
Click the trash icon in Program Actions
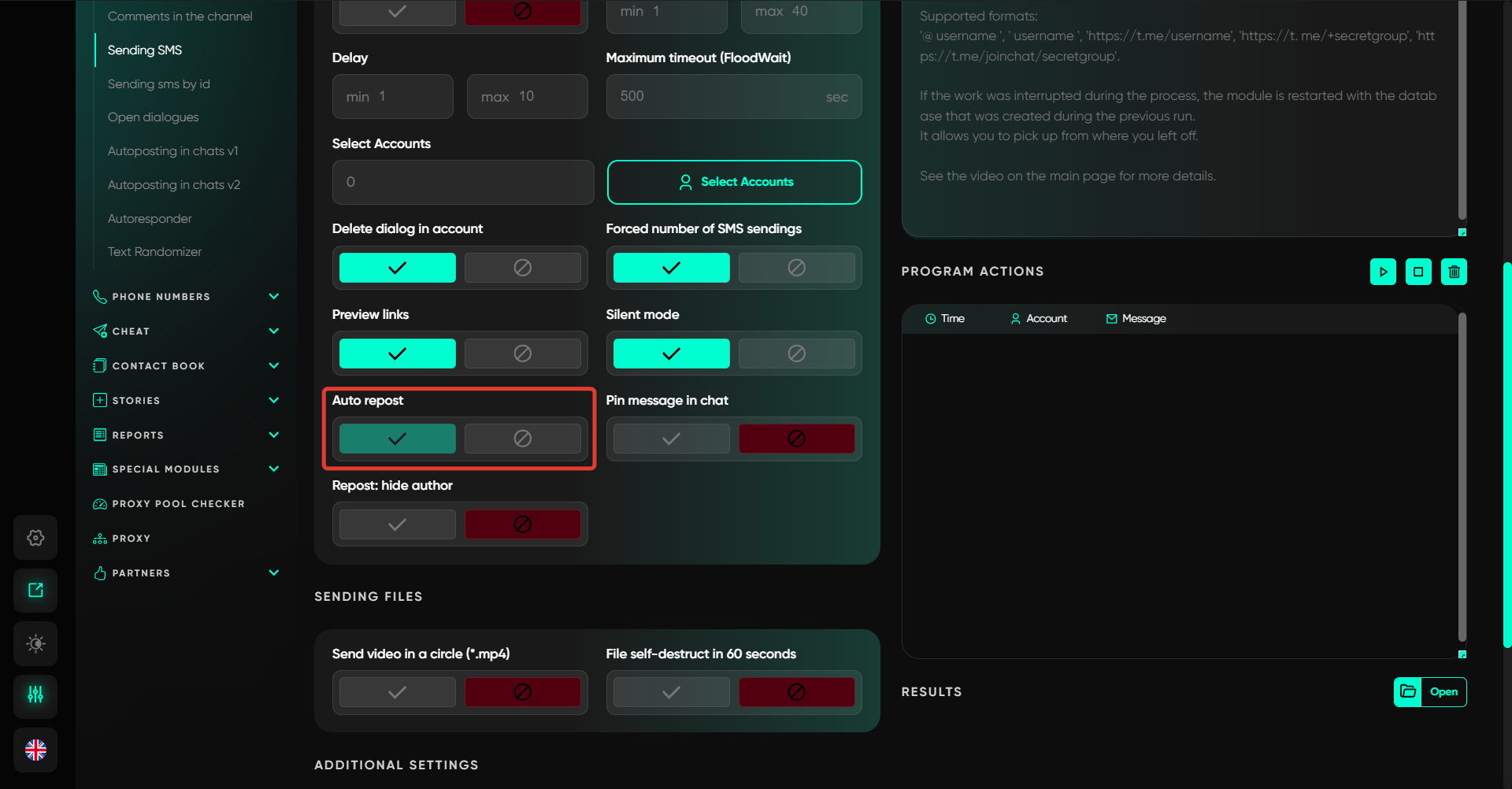click(1454, 272)
